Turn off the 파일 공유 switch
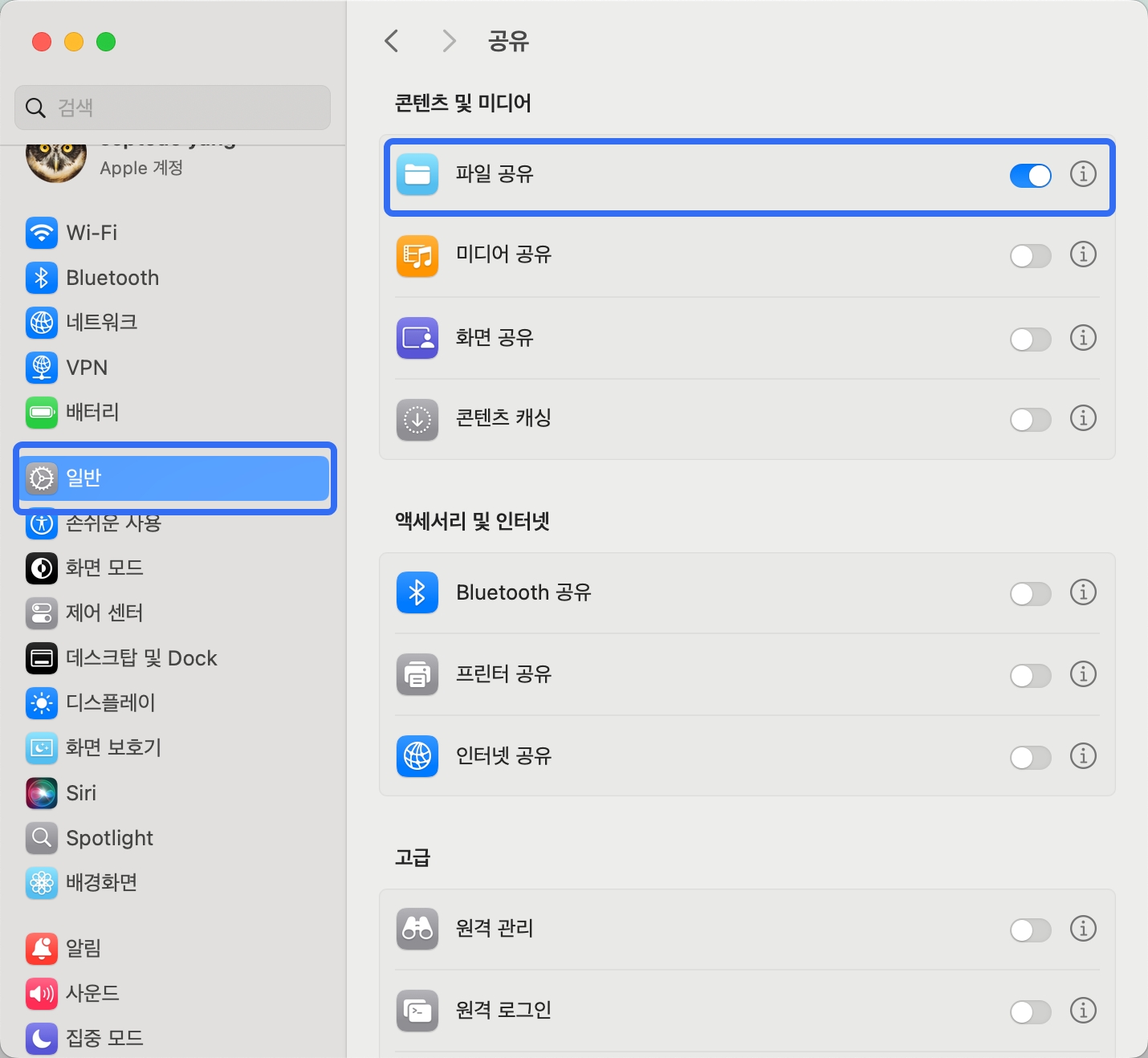This screenshot has width=1148, height=1058. tap(1031, 175)
